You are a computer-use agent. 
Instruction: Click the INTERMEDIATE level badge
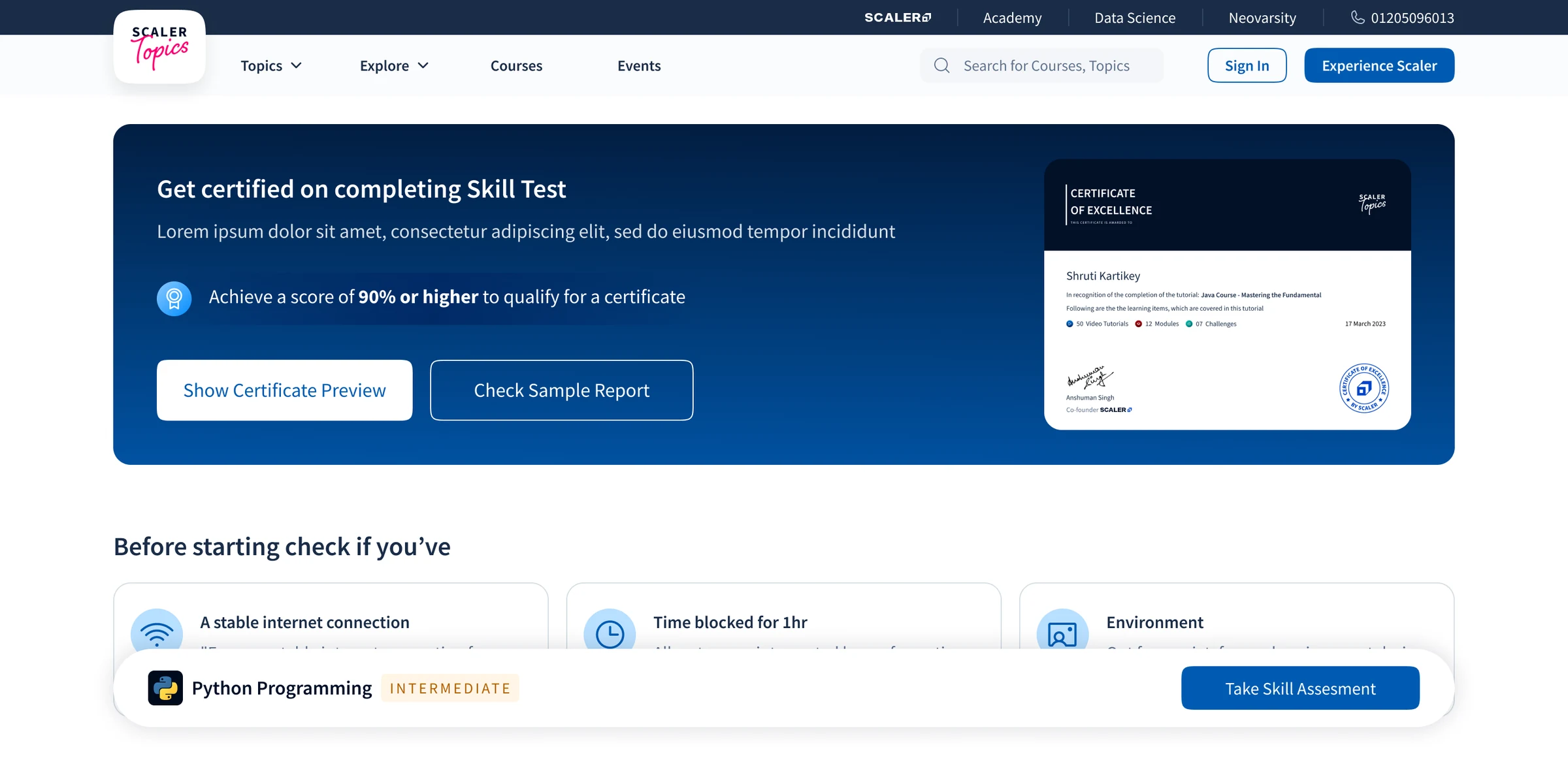450,688
